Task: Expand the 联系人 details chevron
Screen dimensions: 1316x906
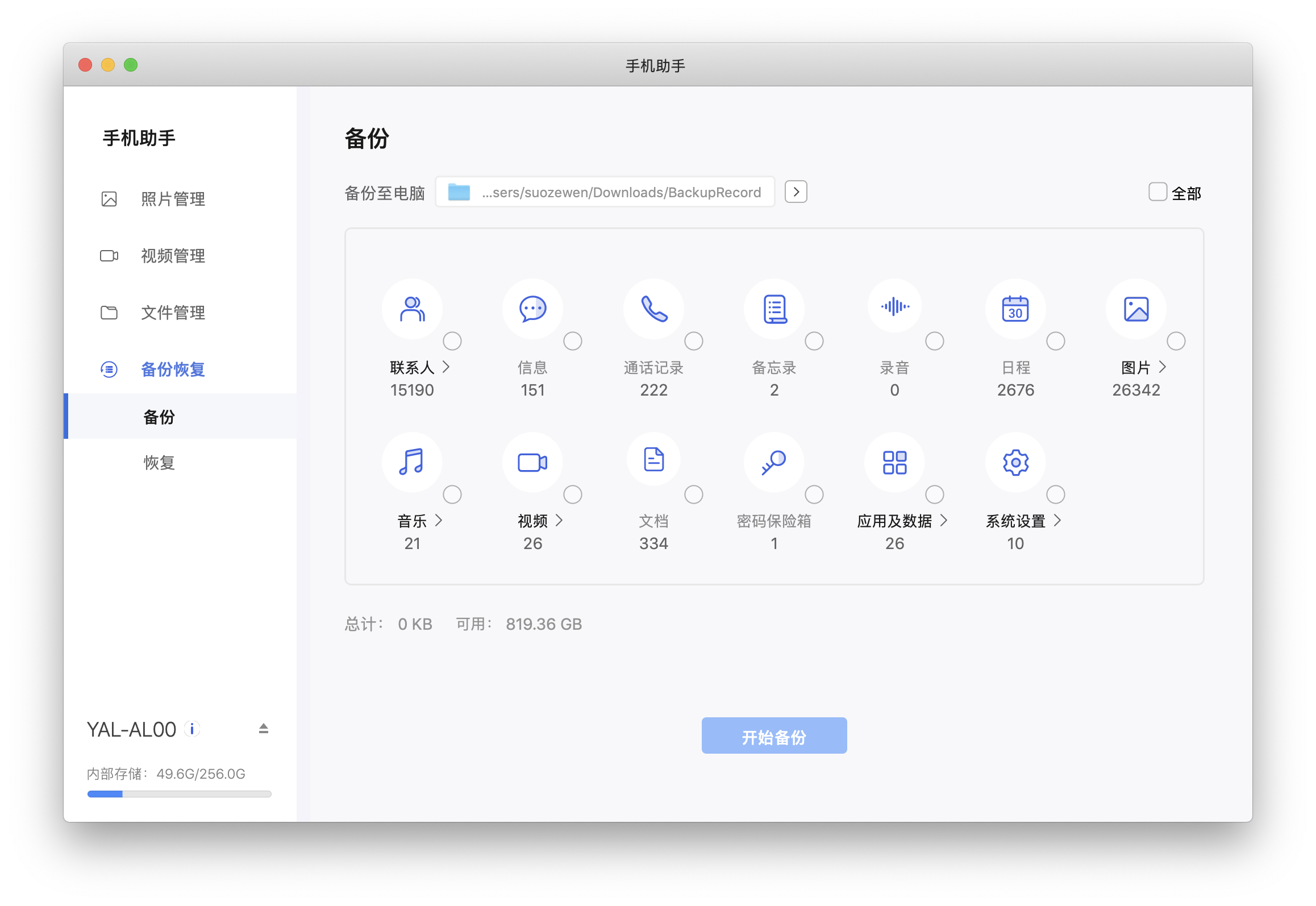Action: pyautogui.click(x=446, y=368)
